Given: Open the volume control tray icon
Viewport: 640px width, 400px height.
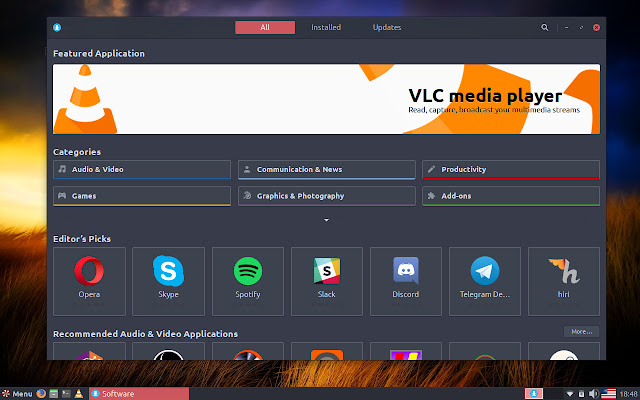Looking at the screenshot, I should tap(594, 394).
